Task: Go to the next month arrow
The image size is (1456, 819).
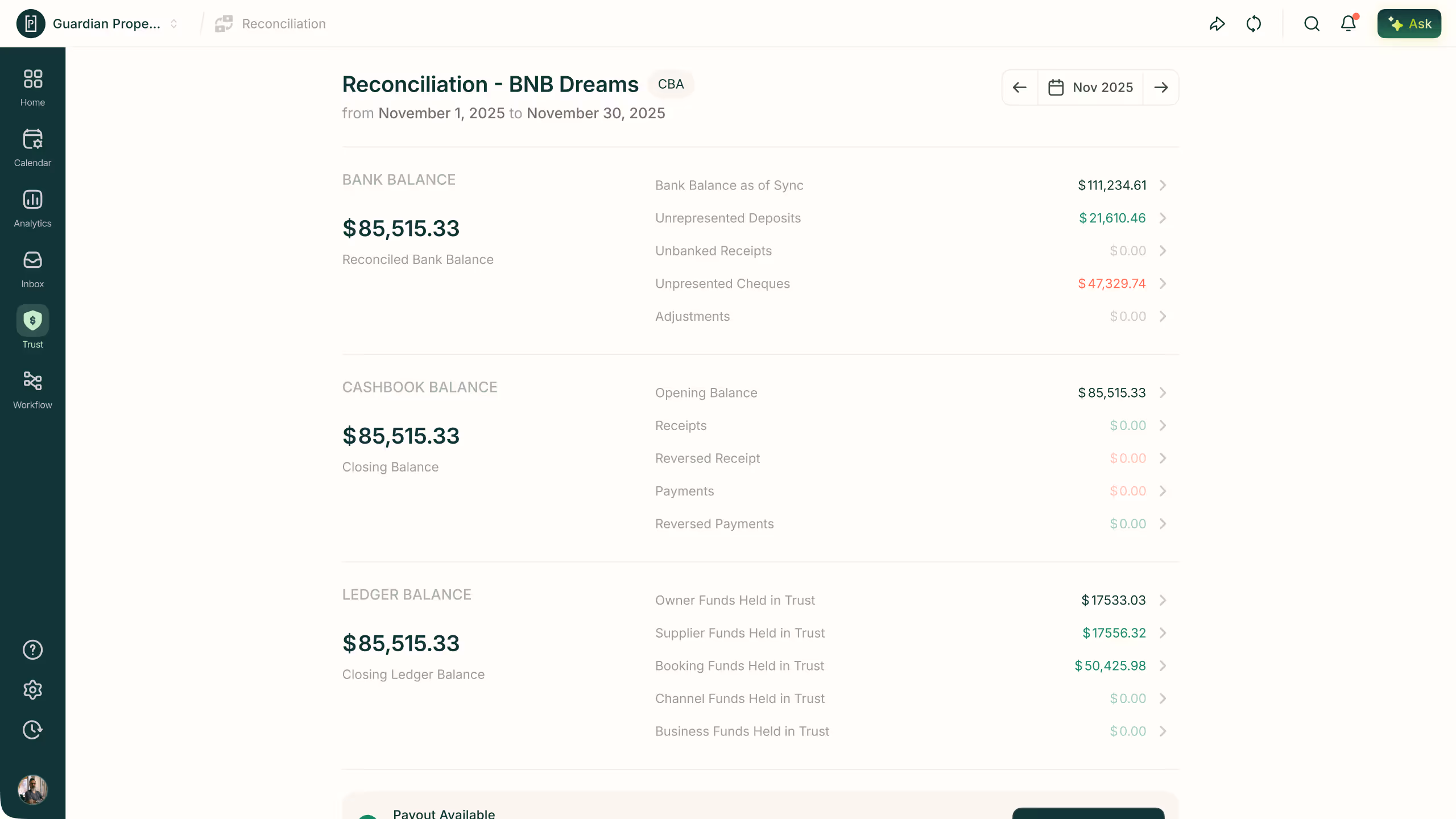Action: pos(1161,88)
